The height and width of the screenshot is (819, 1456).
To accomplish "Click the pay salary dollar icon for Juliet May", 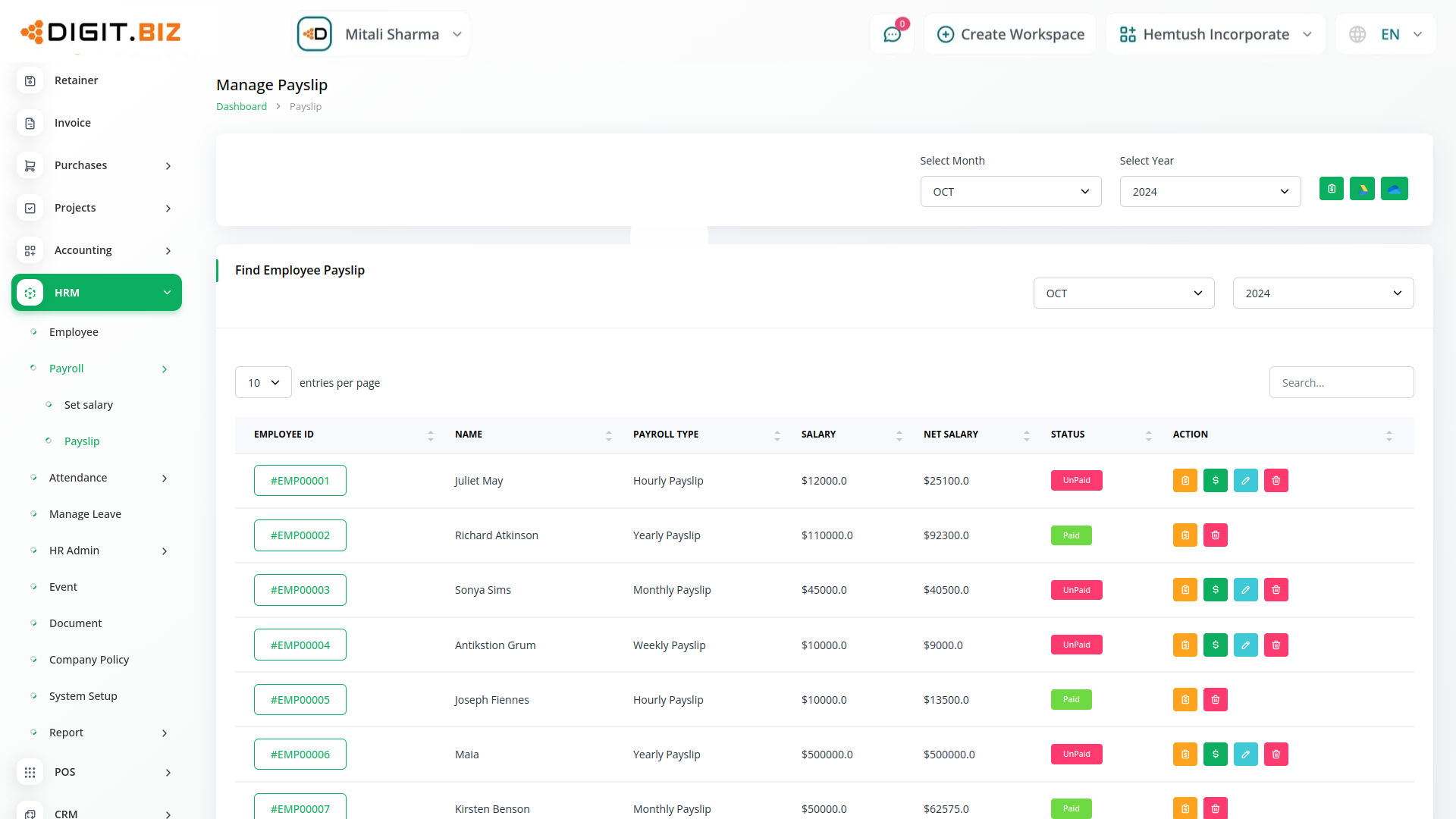I will pos(1215,481).
